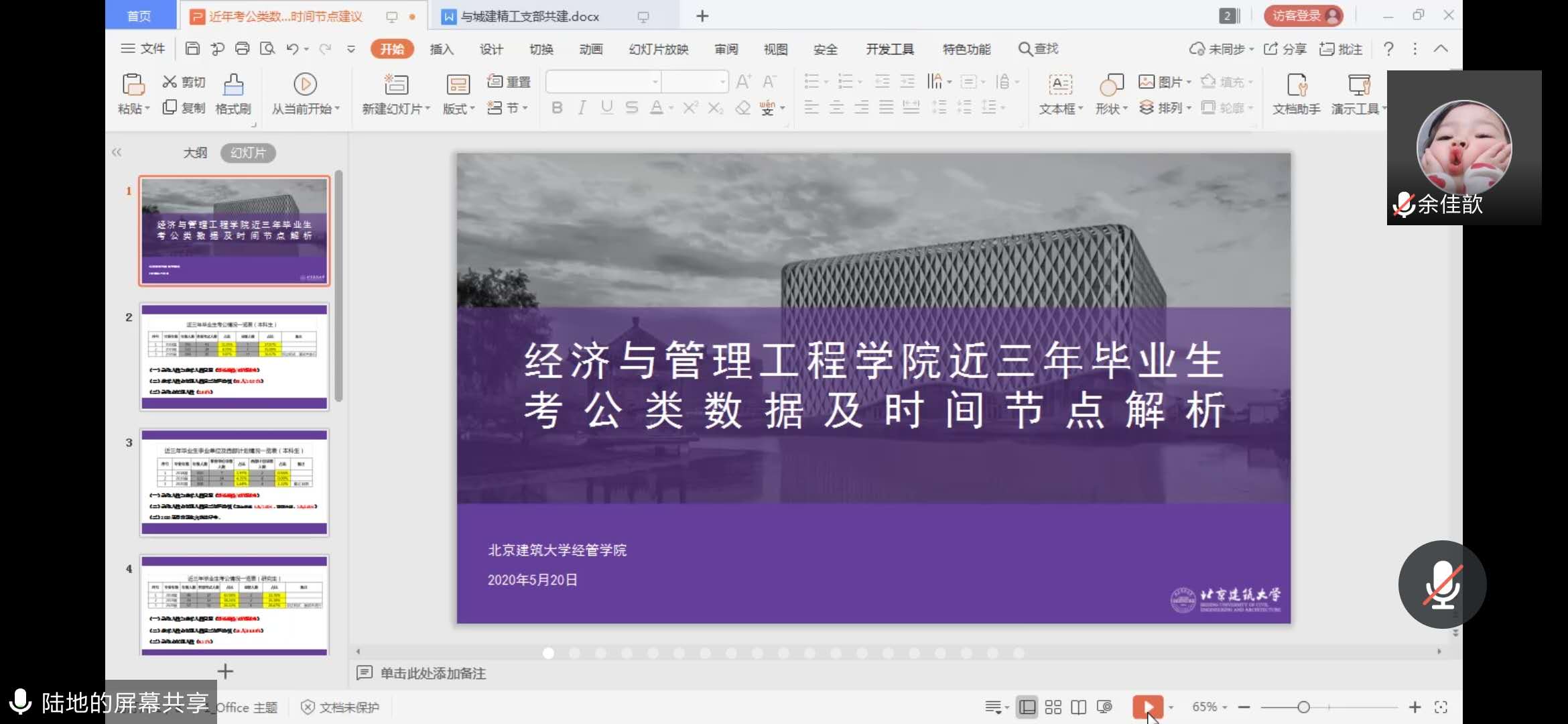
Task: Open the 插入 ribbon tab
Action: [x=442, y=49]
